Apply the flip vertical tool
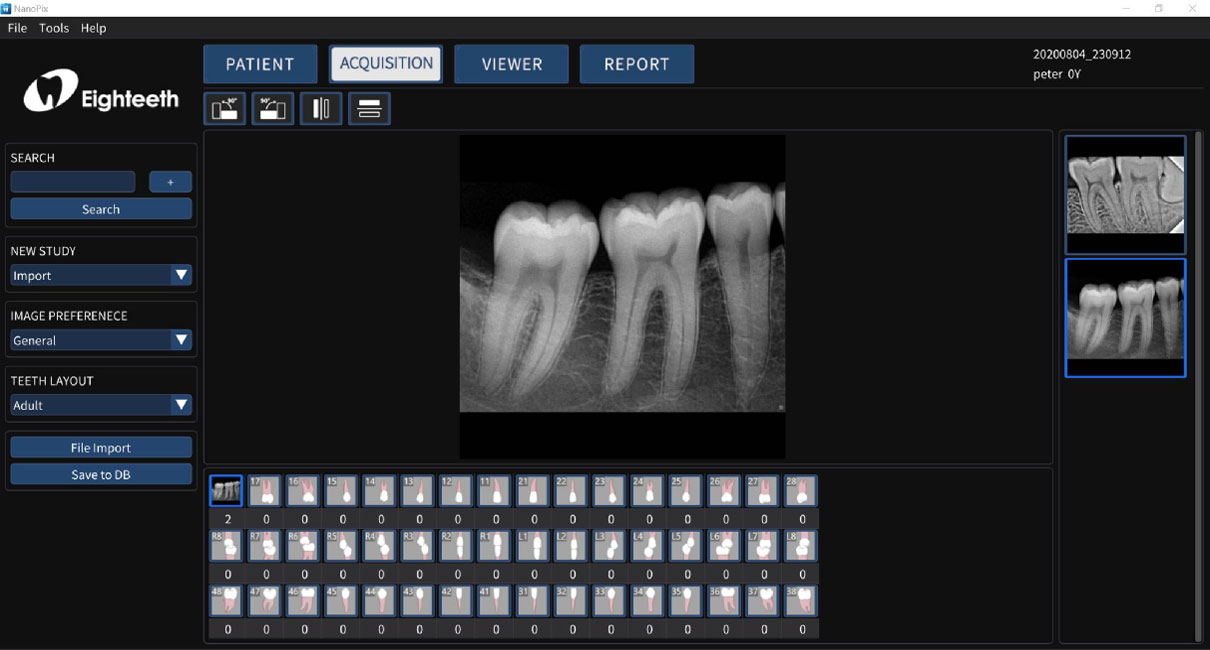The height and width of the screenshot is (650, 1210). click(x=368, y=108)
